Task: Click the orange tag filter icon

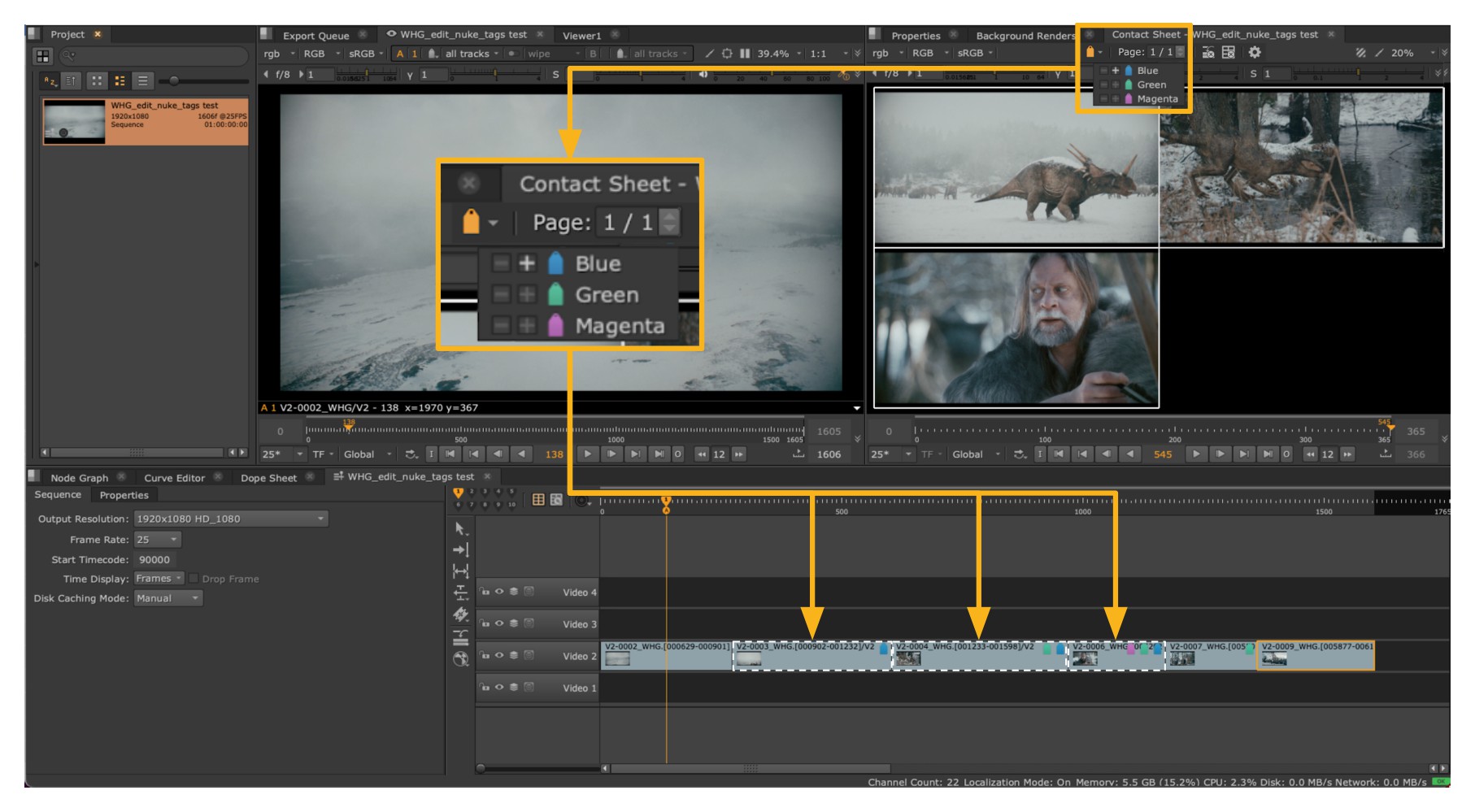Action: click(1090, 53)
